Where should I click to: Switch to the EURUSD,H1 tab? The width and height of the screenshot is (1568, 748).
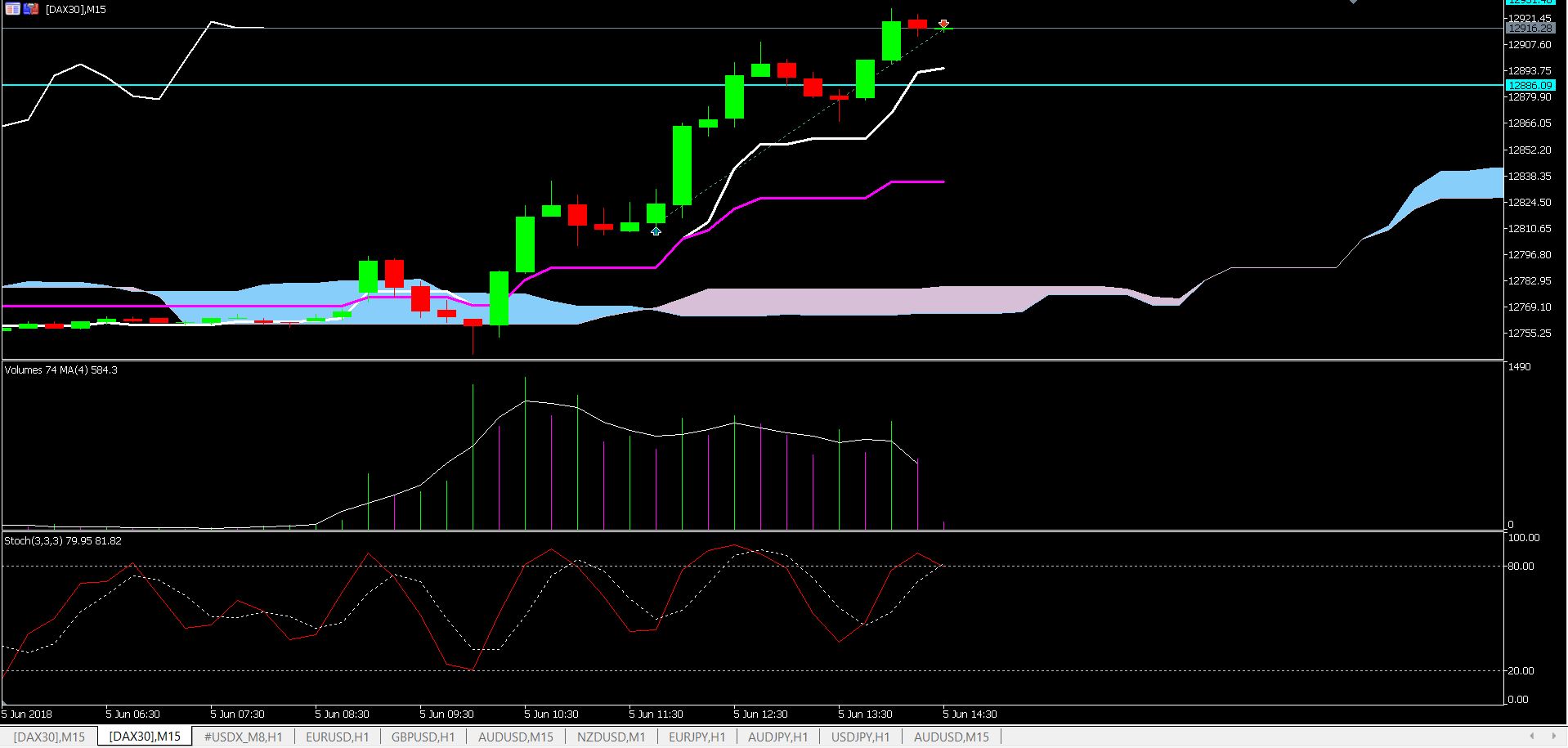(x=337, y=737)
